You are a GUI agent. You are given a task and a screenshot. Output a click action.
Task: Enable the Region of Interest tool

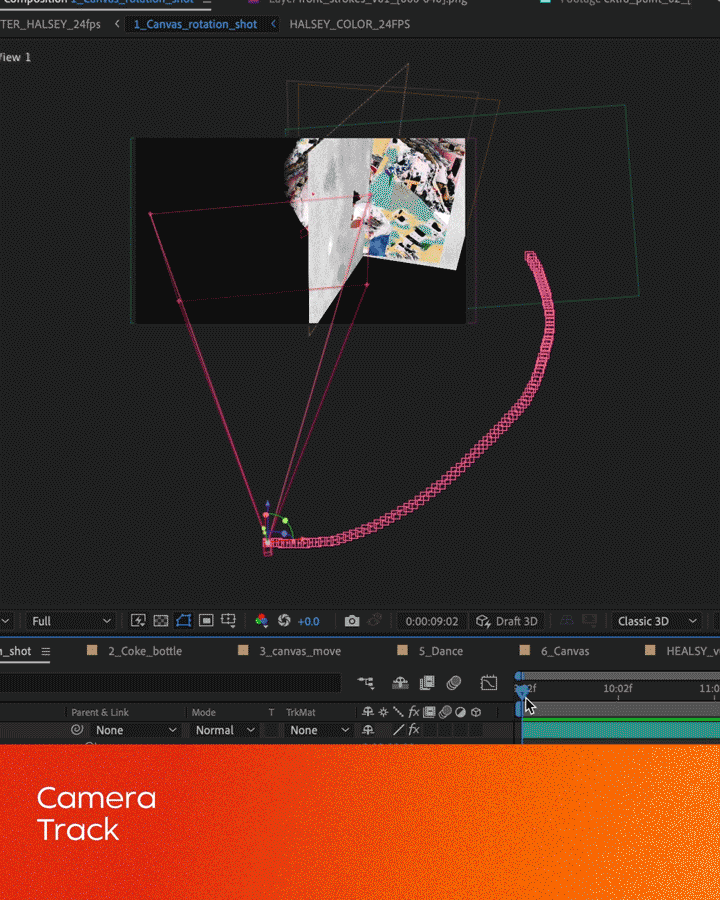point(206,620)
